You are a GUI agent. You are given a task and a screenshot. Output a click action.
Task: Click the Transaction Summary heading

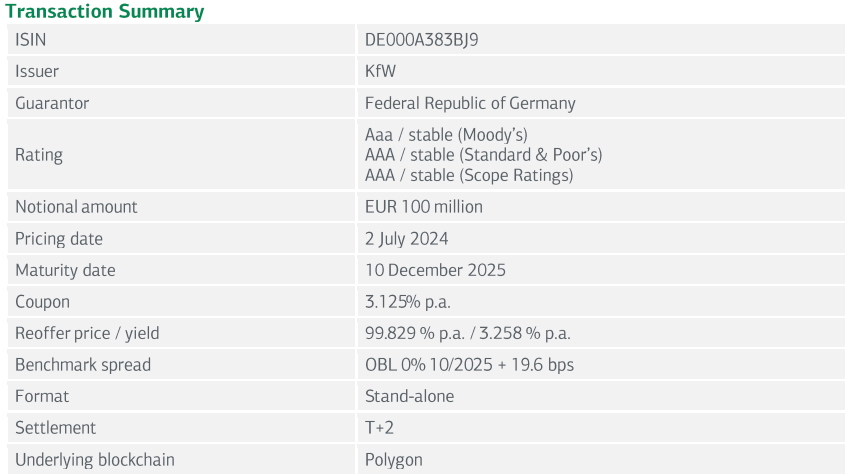[105, 12]
